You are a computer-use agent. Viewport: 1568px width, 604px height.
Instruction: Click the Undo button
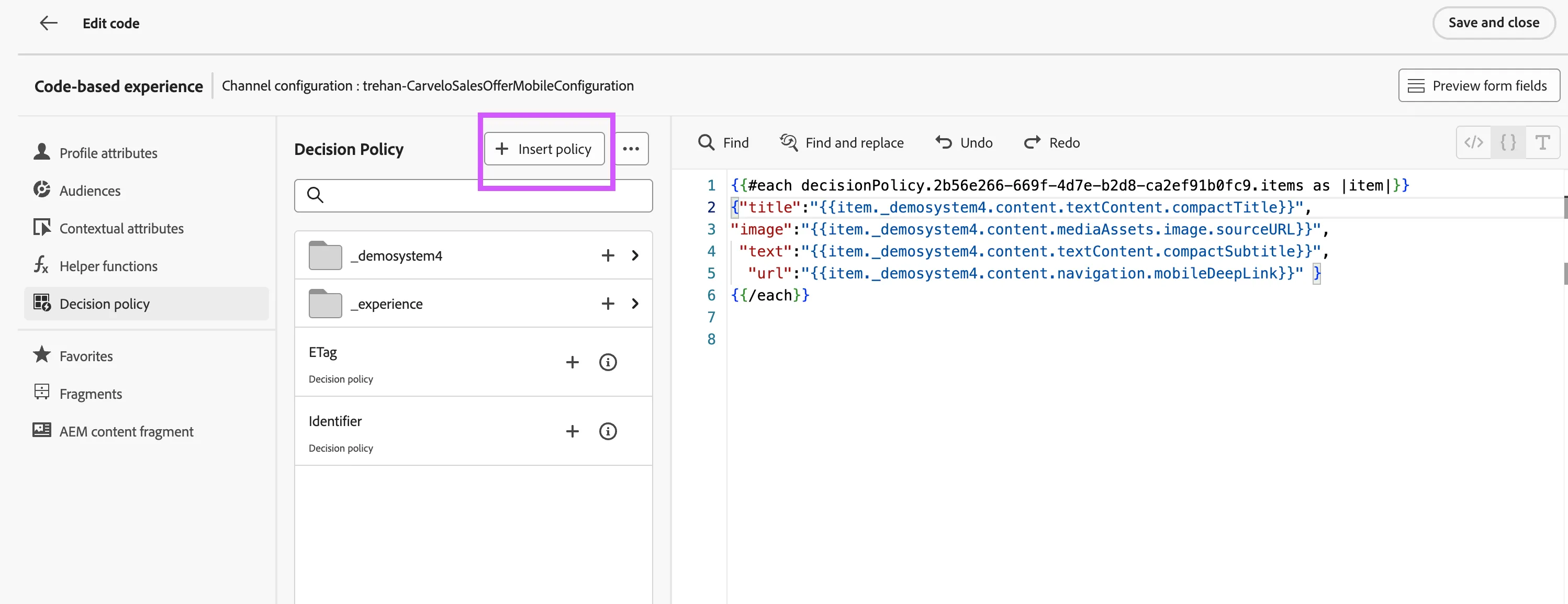pyautogui.click(x=964, y=142)
